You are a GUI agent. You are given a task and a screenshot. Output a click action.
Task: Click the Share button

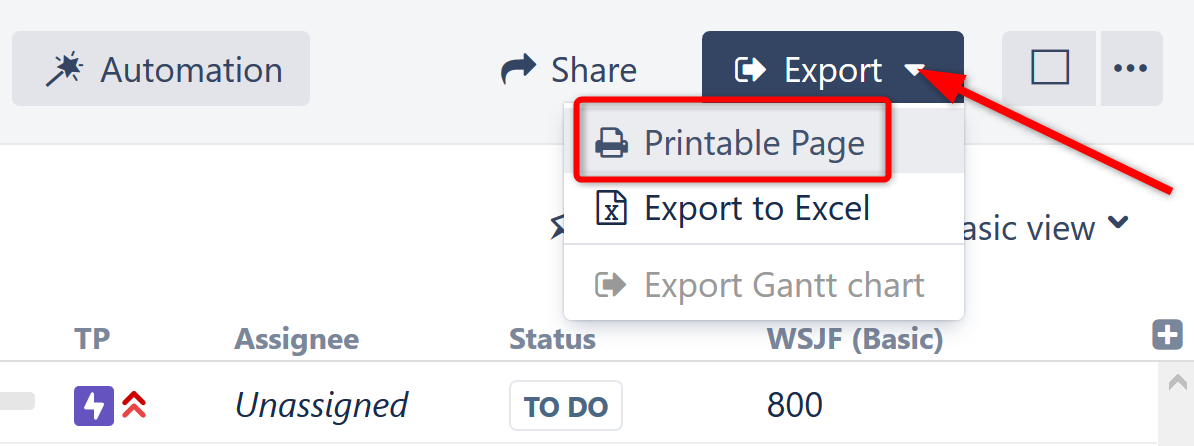[568, 70]
